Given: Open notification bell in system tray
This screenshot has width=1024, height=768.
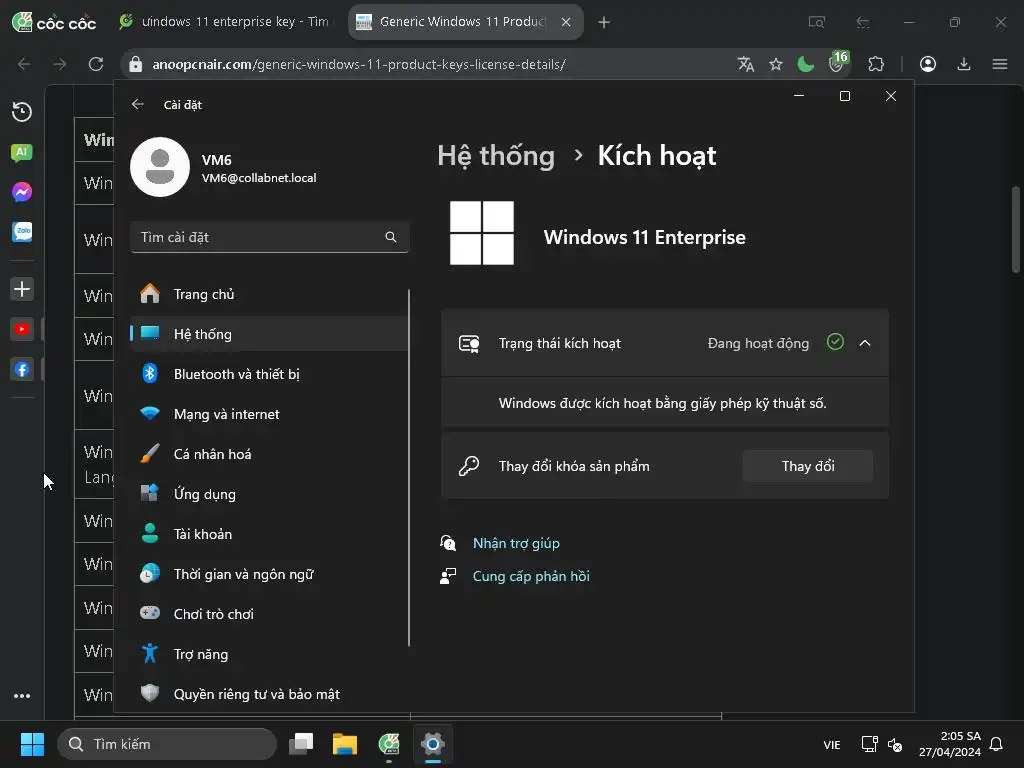Looking at the screenshot, I should pyautogui.click(x=996, y=744).
